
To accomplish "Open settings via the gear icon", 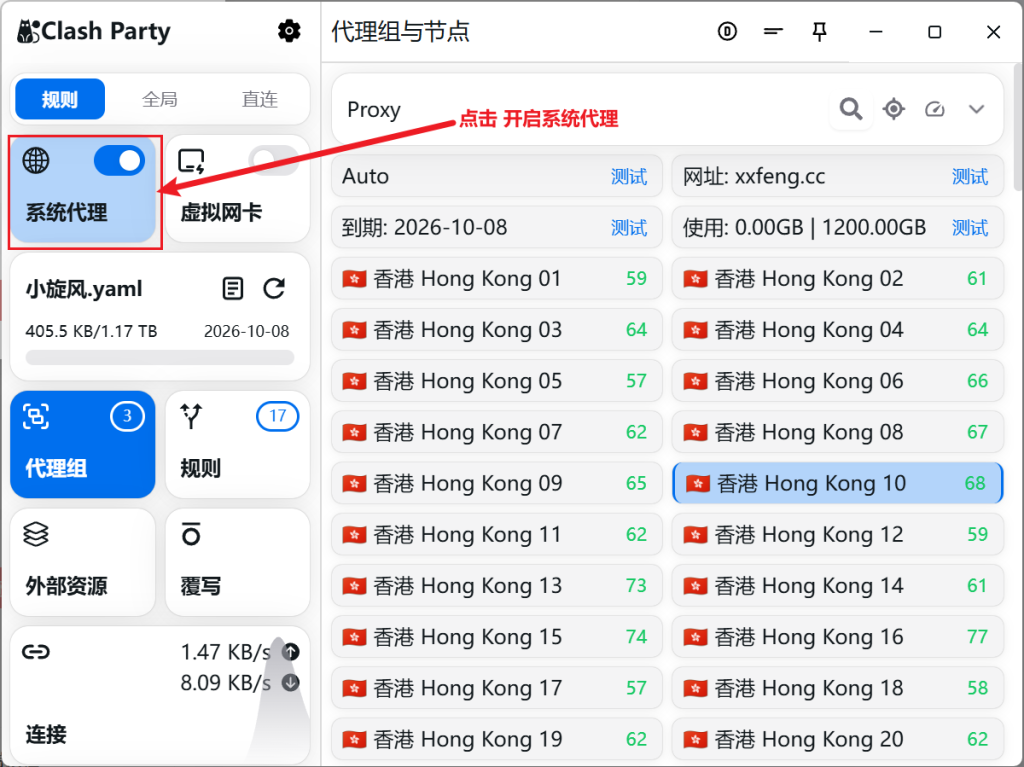I will pyautogui.click(x=289, y=32).
